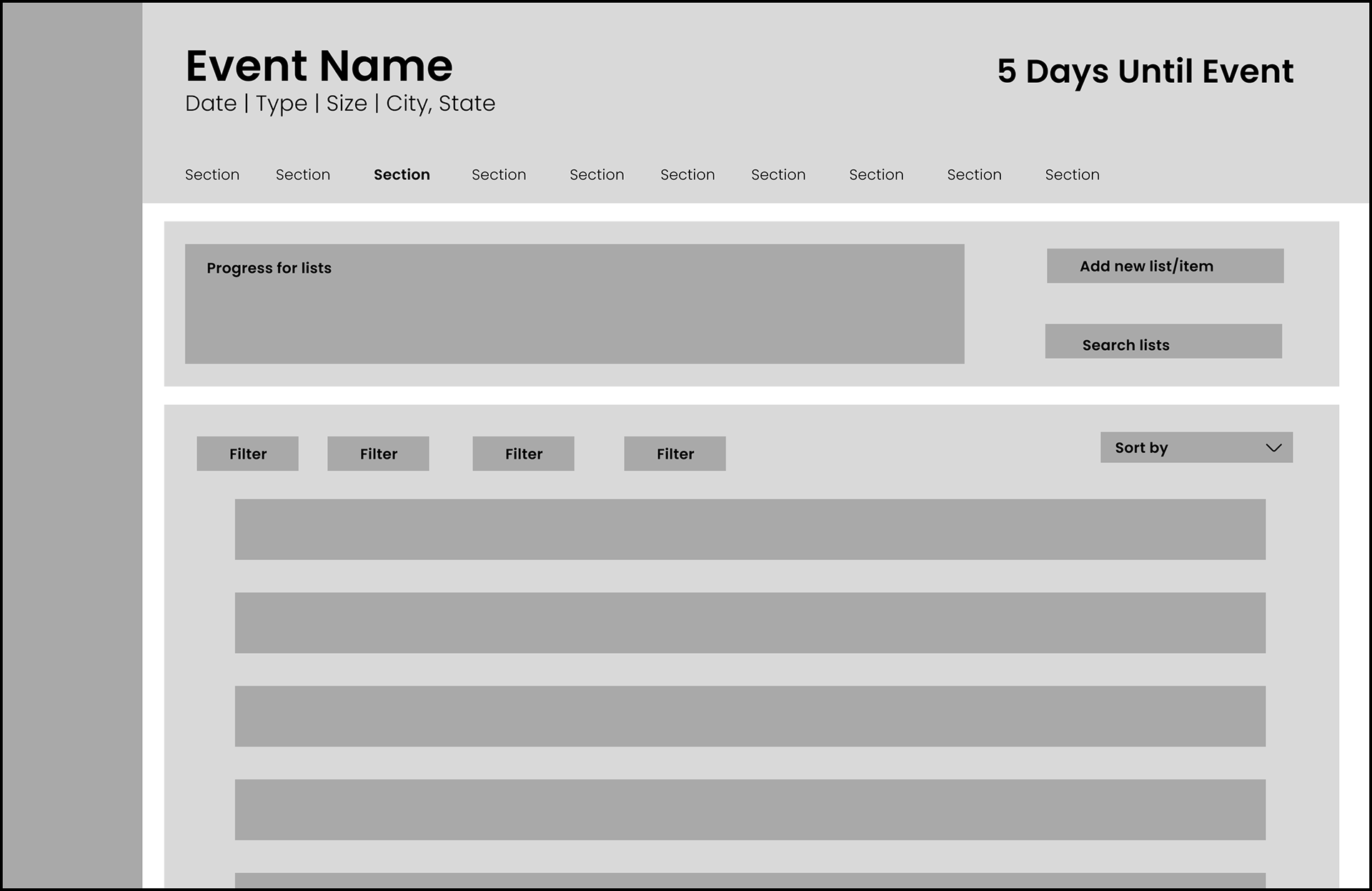The height and width of the screenshot is (891, 1372).
Task: Open the Sort by dropdown
Action: (x=1196, y=447)
